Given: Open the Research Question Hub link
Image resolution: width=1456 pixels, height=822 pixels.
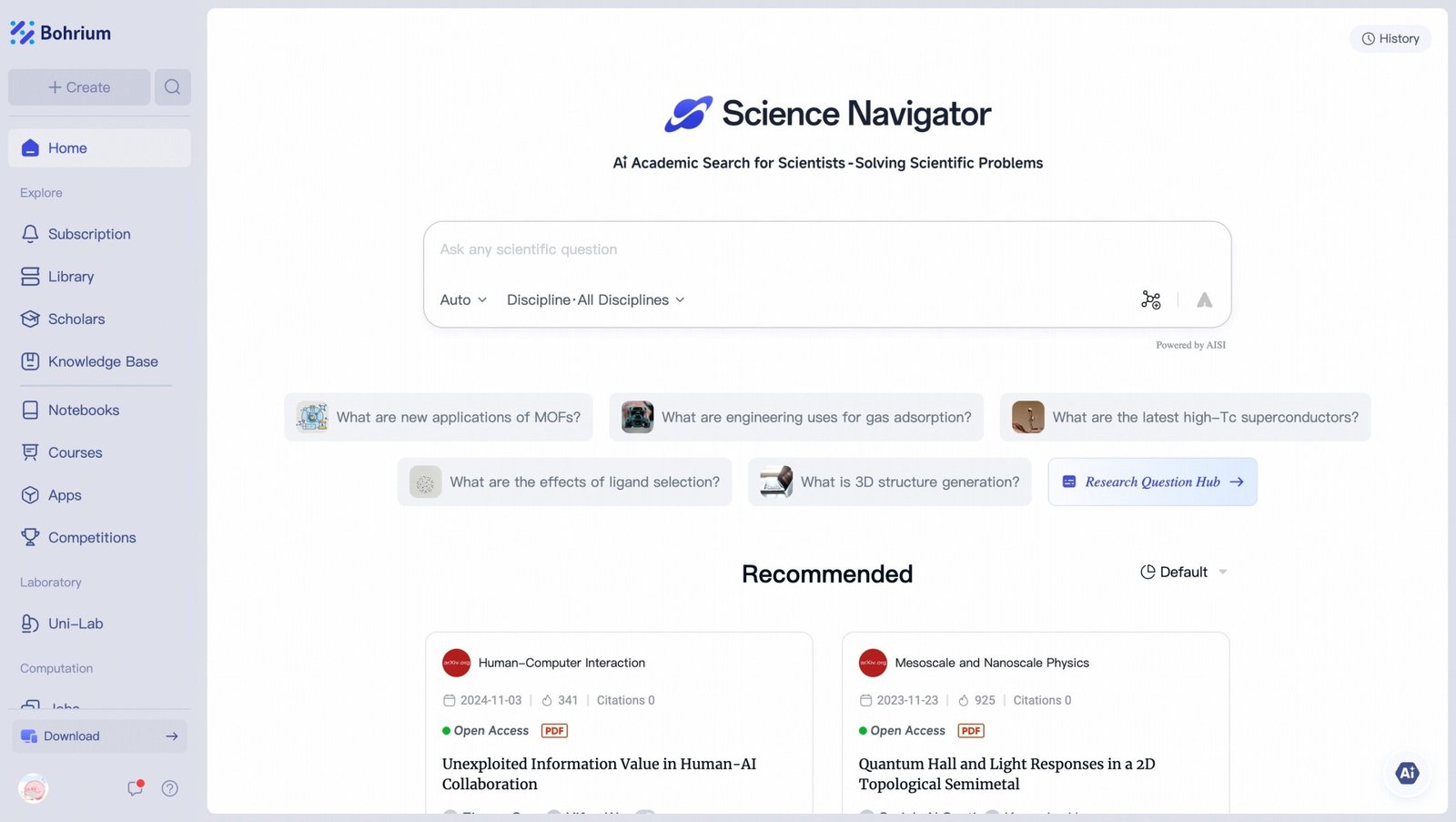Looking at the screenshot, I should [x=1153, y=482].
